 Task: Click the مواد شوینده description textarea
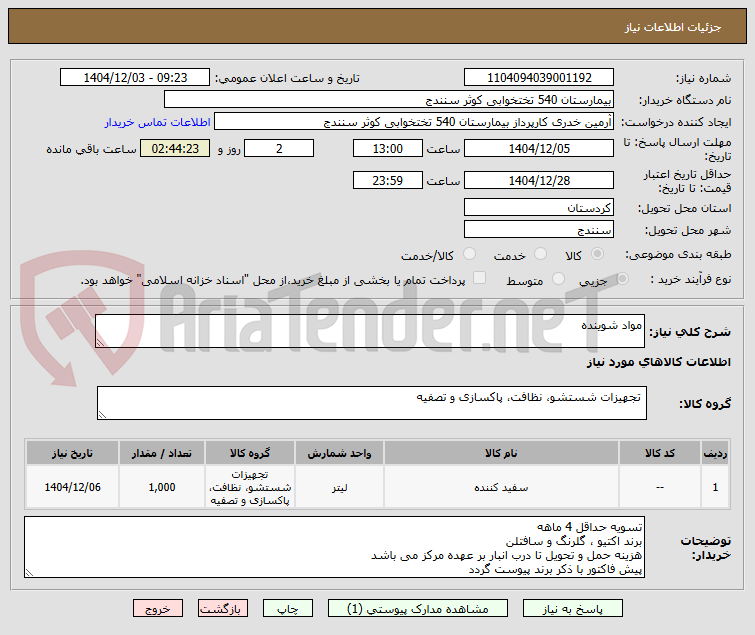[370, 331]
